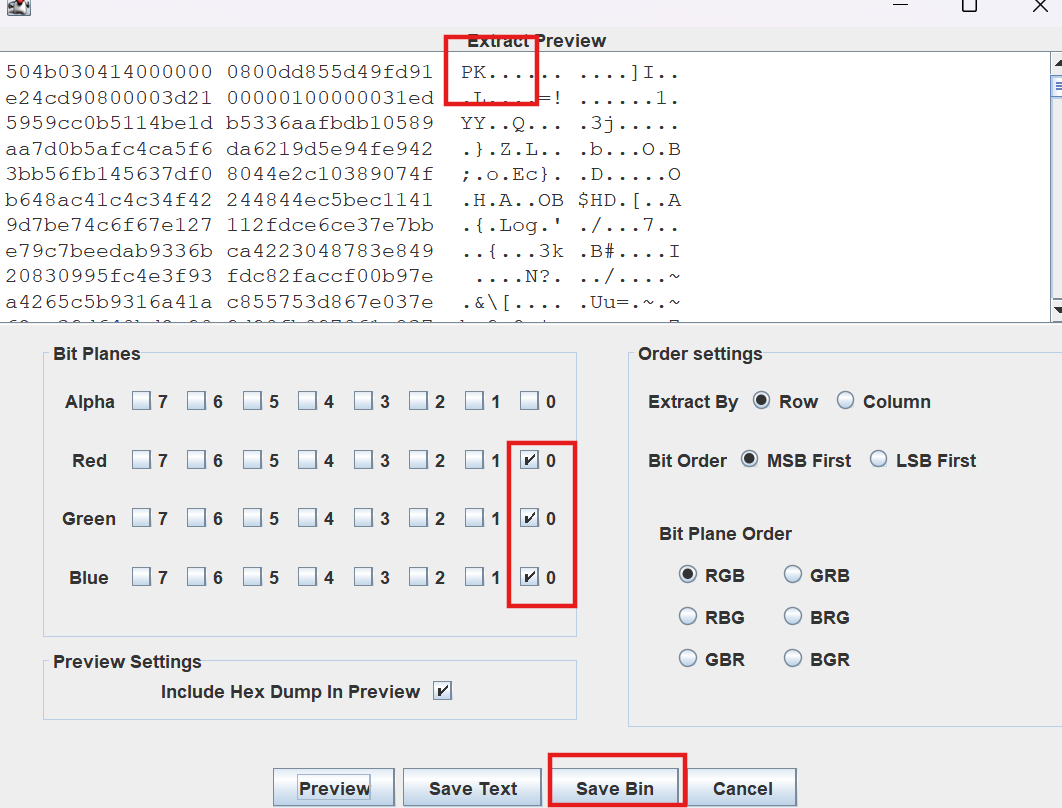Click the Preview button
1062x808 pixels.
tap(334, 788)
